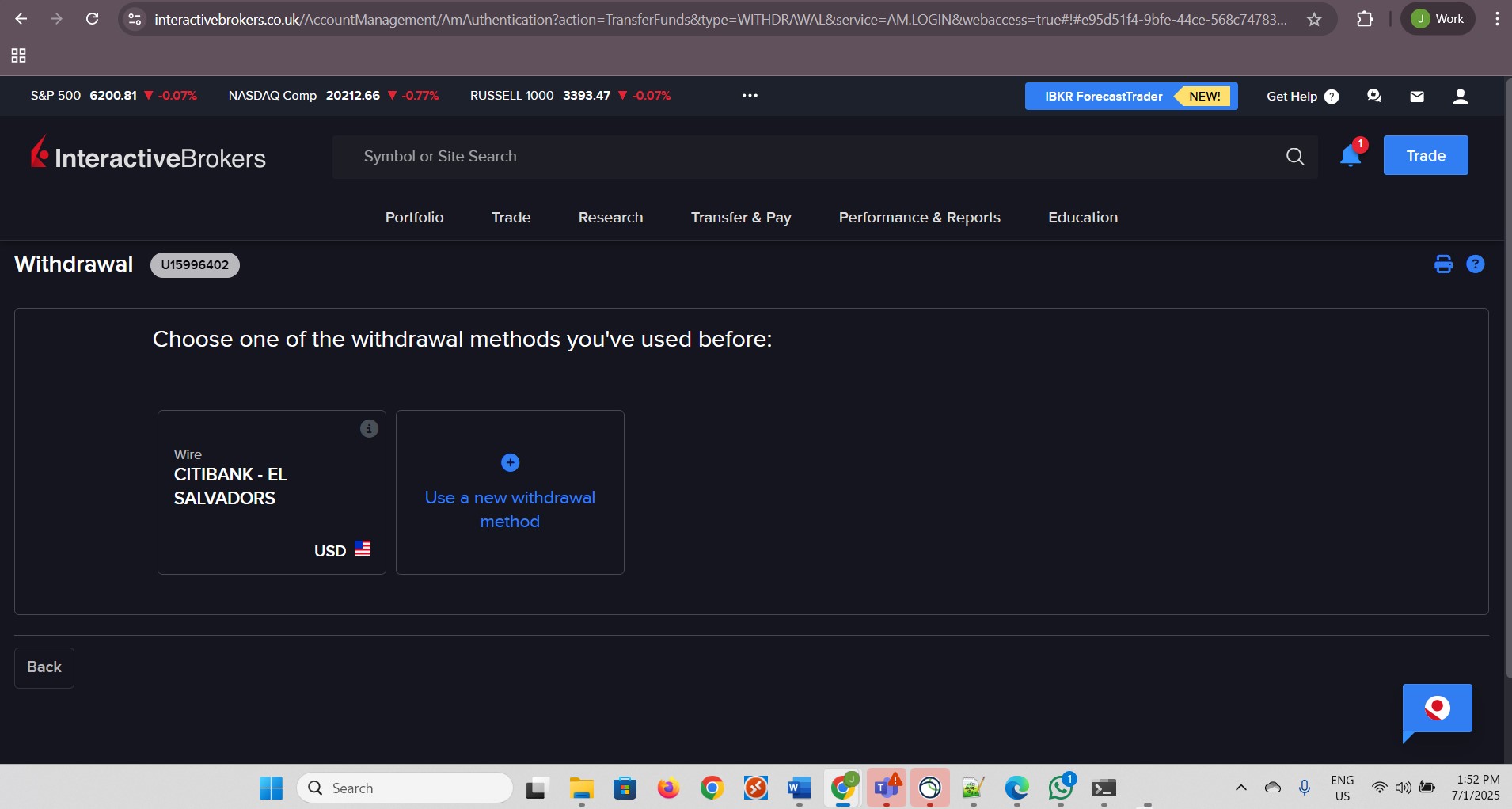Viewport: 1512px width, 809px height.
Task: Go back in browser history
Action: coord(21,19)
